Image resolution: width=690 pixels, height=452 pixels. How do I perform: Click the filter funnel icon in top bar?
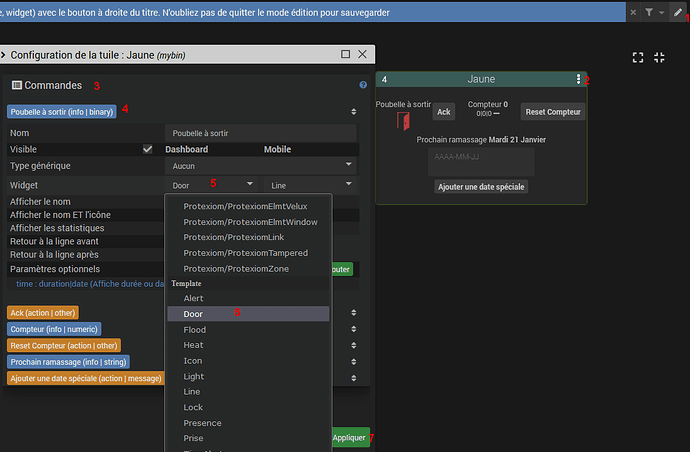[x=649, y=12]
